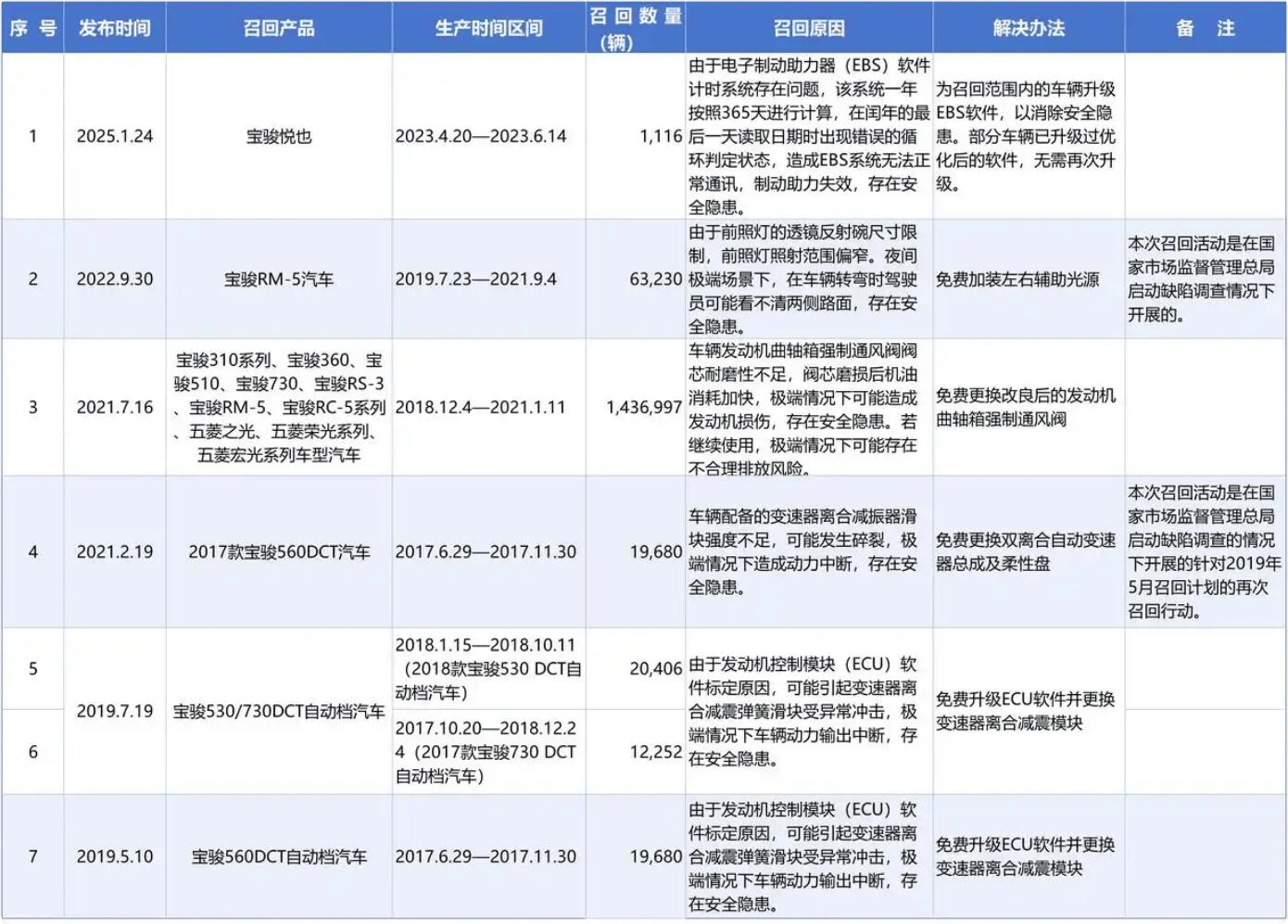Click the EBS software recall reason cell
Viewport: 1288px width, 924px height.
click(809, 136)
